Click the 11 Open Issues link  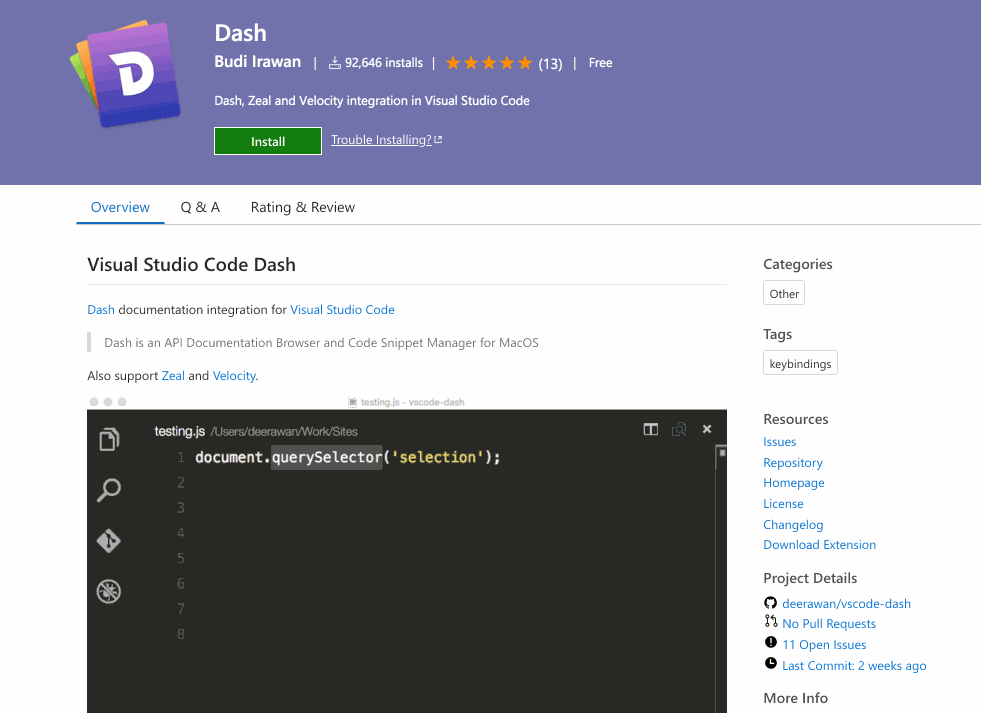point(824,644)
